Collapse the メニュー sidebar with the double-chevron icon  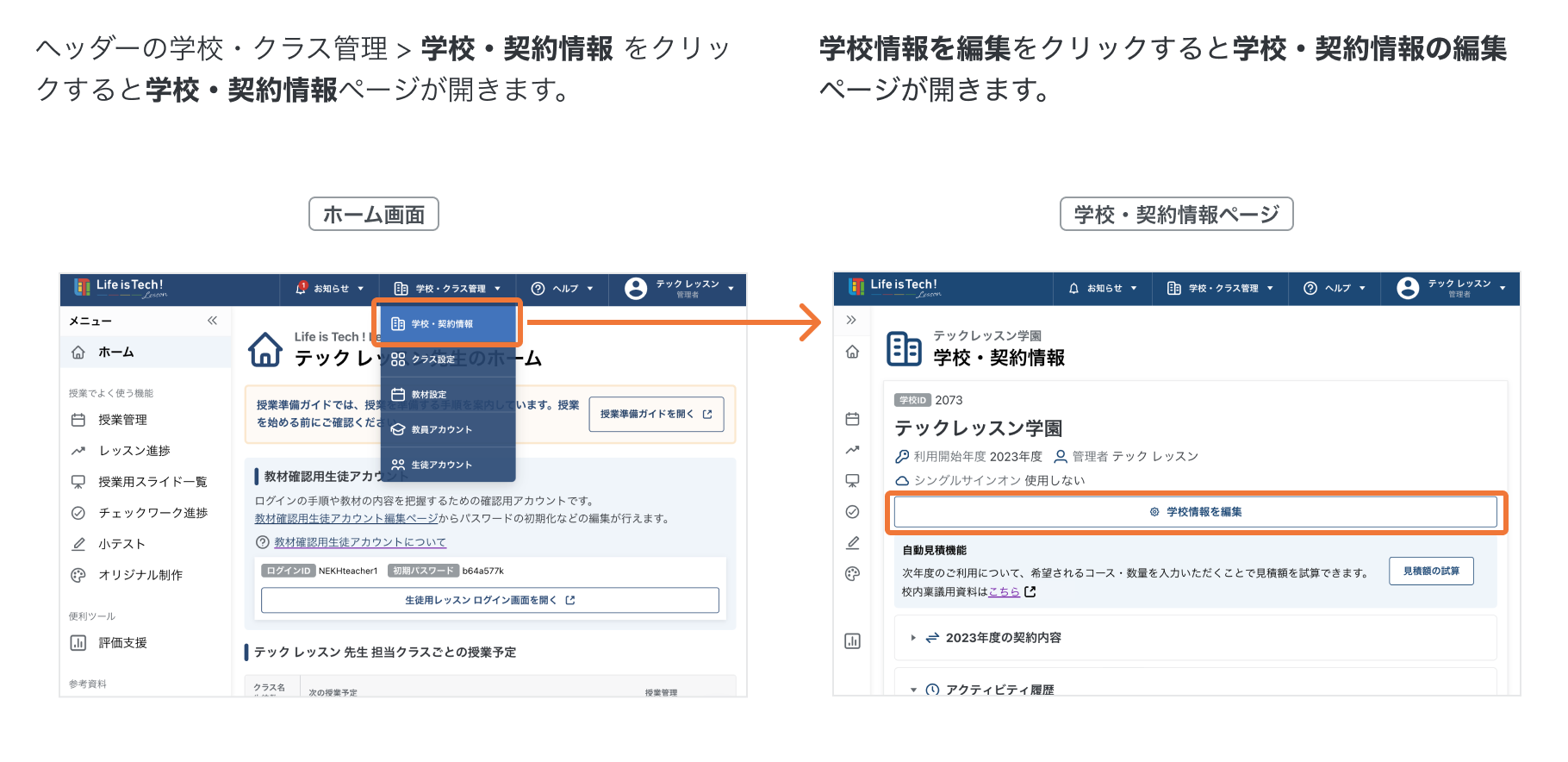212,321
